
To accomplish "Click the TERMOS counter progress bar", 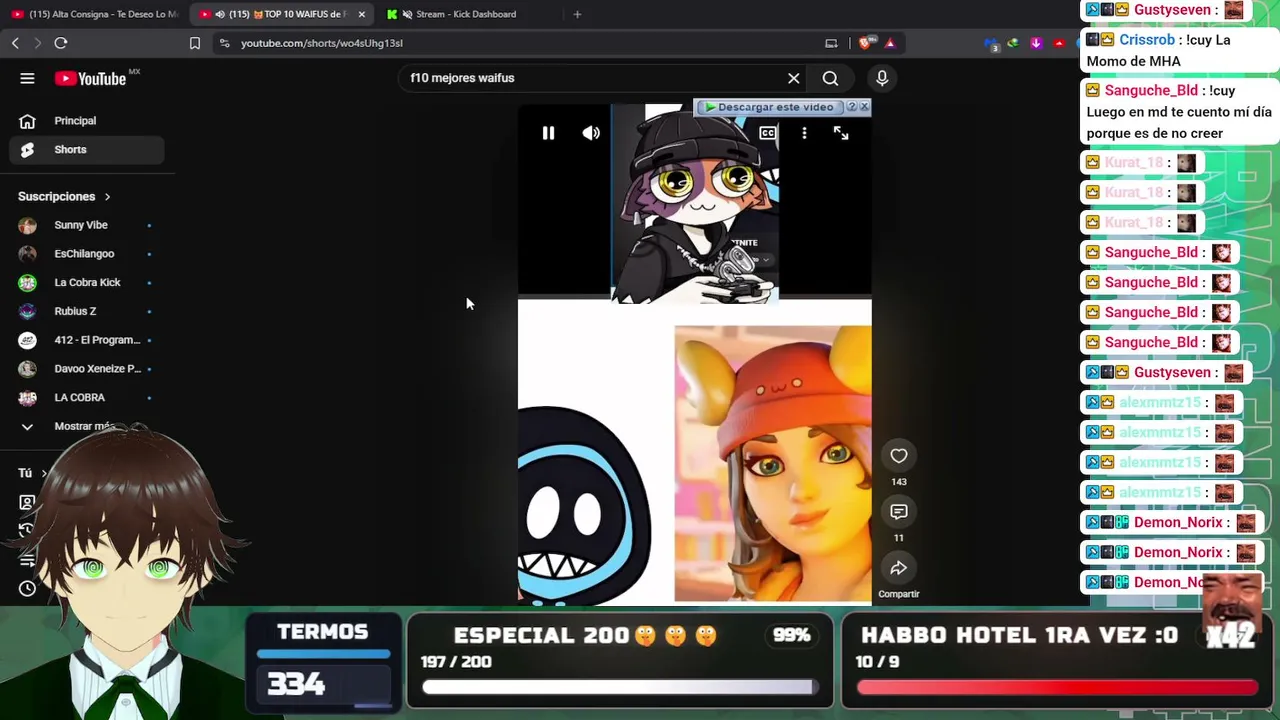I will (323, 654).
